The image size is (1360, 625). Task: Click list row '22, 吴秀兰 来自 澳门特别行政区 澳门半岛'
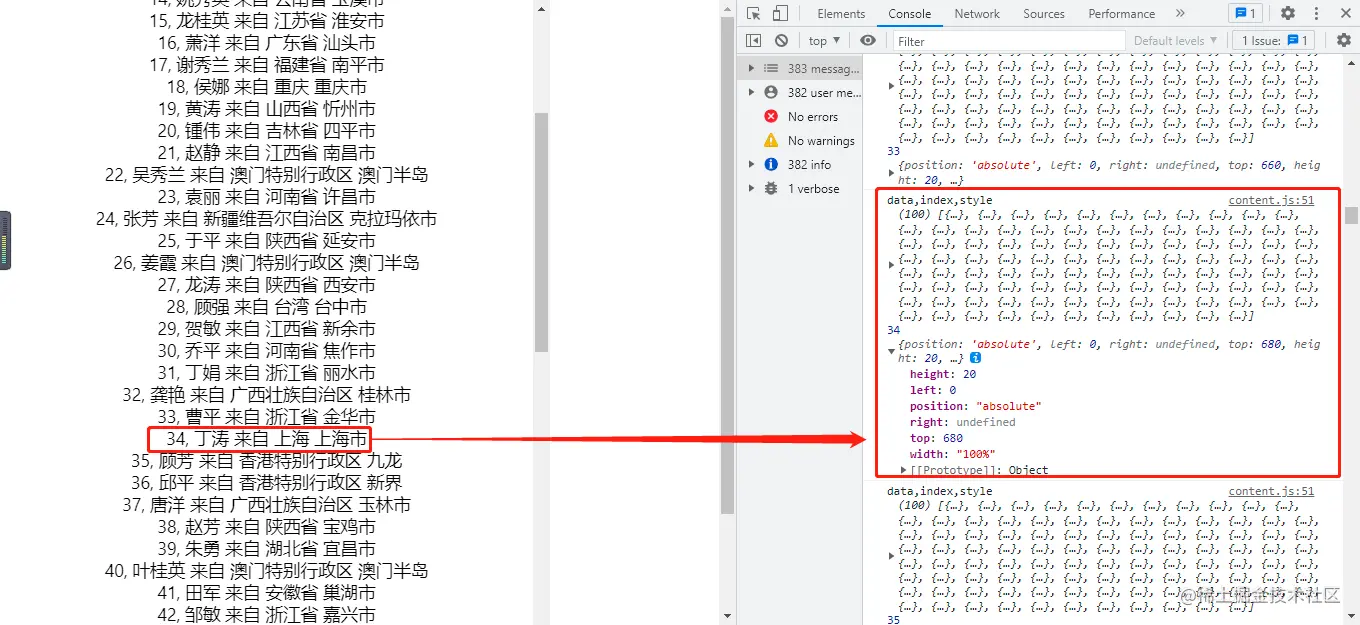tap(267, 175)
